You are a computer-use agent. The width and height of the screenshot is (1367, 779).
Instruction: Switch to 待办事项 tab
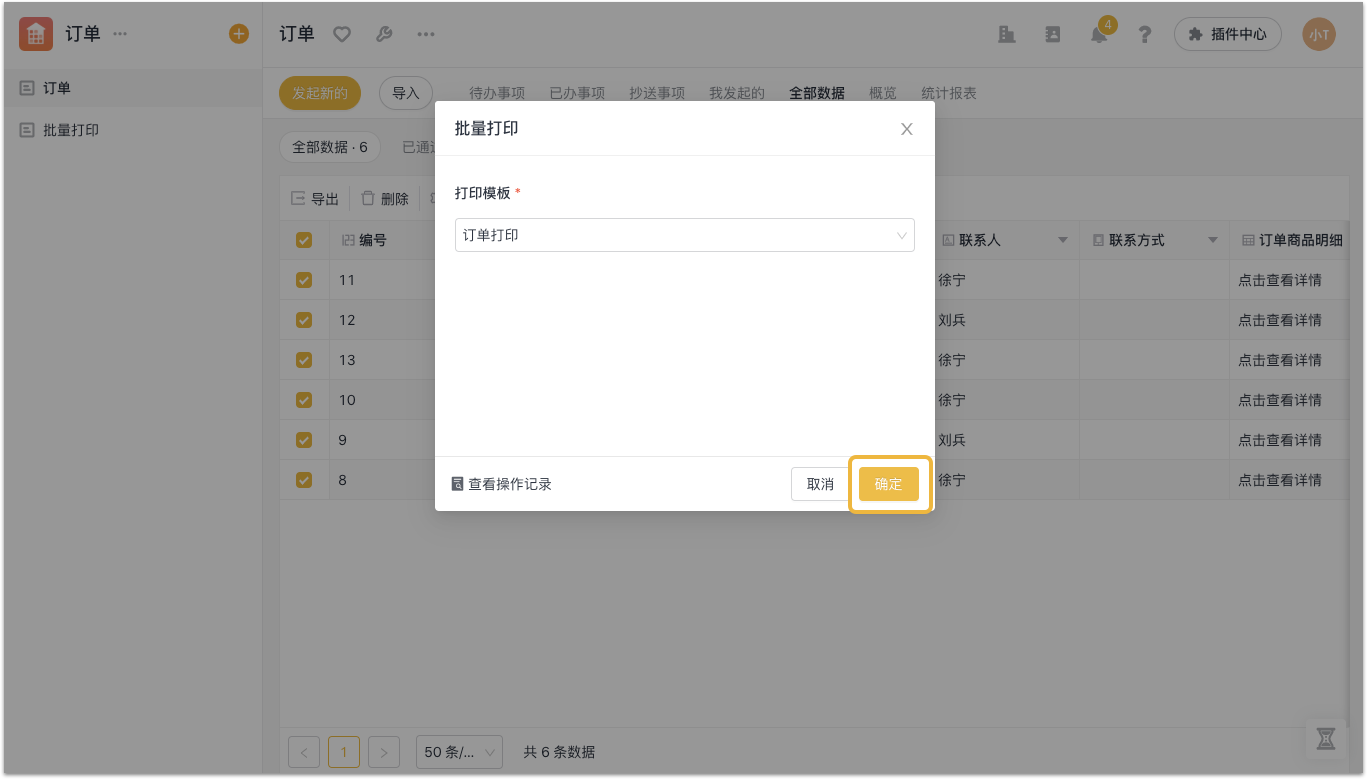497,93
